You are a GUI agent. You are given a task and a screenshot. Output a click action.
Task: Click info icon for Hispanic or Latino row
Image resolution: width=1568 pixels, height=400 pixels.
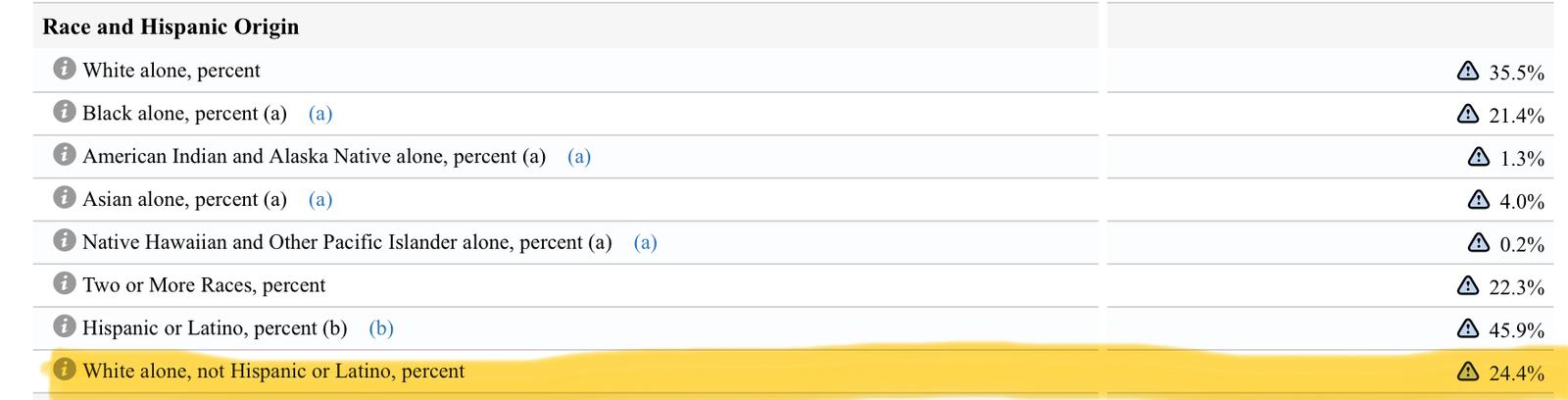pyautogui.click(x=65, y=326)
